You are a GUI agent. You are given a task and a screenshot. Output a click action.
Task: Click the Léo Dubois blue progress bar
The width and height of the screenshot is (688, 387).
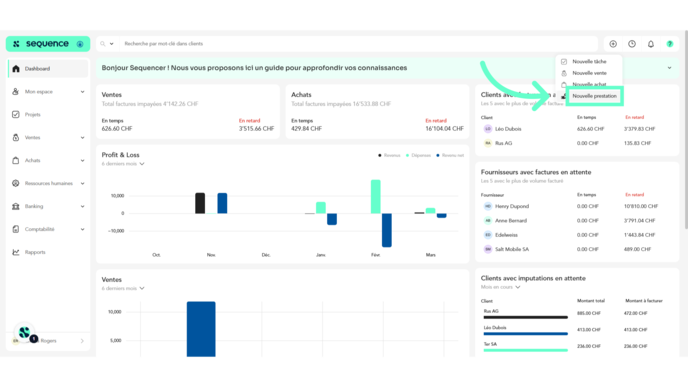(x=526, y=334)
